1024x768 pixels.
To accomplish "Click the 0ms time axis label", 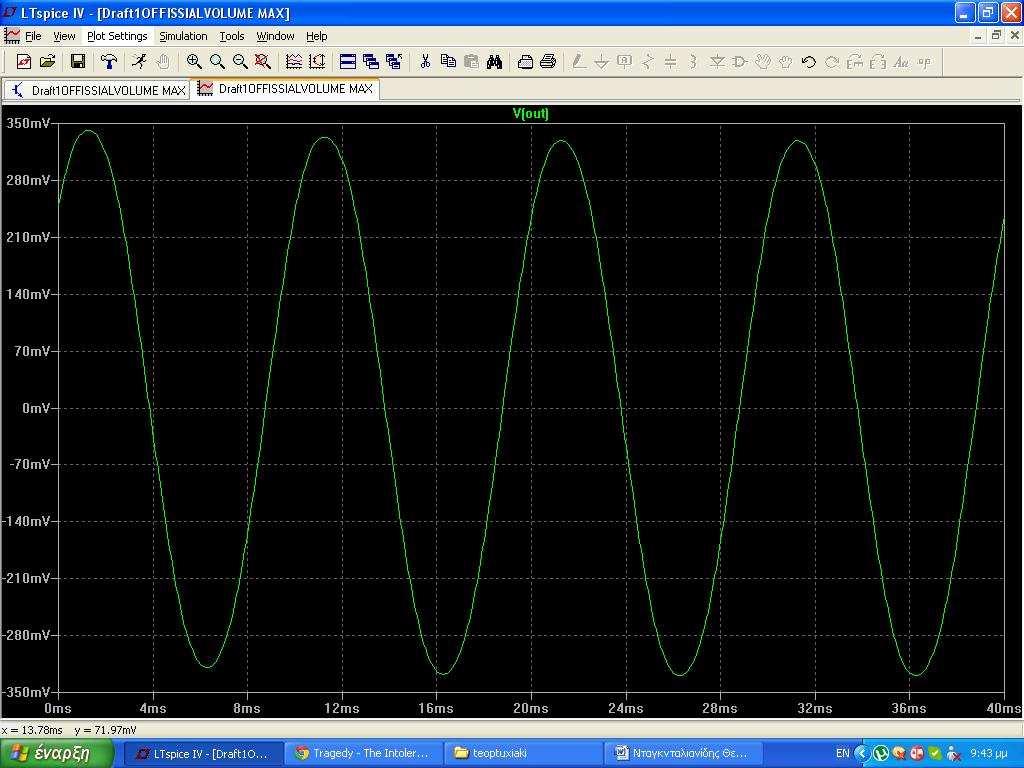I will [x=58, y=709].
